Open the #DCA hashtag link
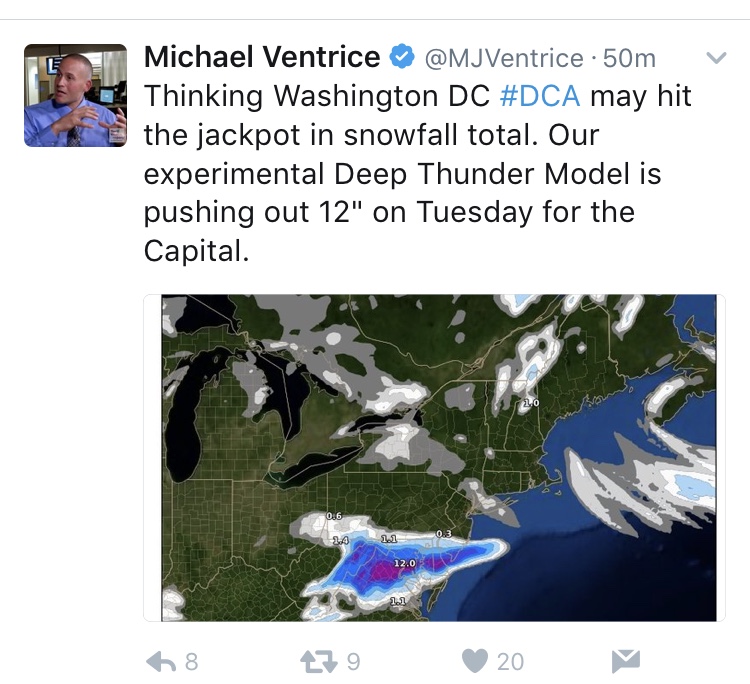 pyautogui.click(x=540, y=96)
